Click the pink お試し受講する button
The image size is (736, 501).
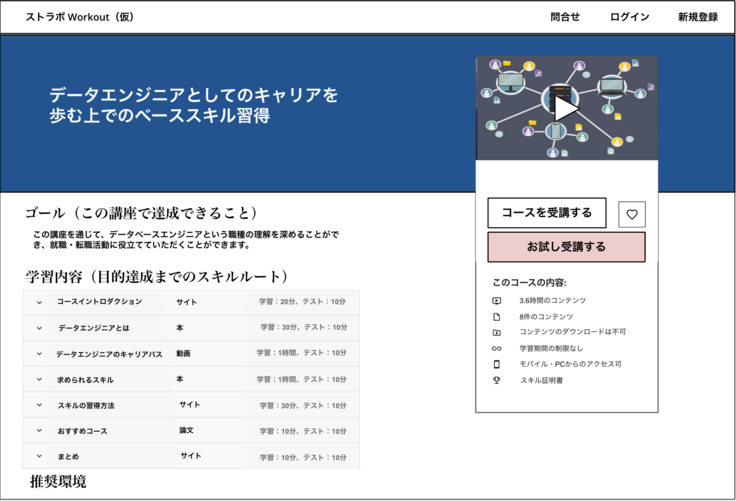566,247
